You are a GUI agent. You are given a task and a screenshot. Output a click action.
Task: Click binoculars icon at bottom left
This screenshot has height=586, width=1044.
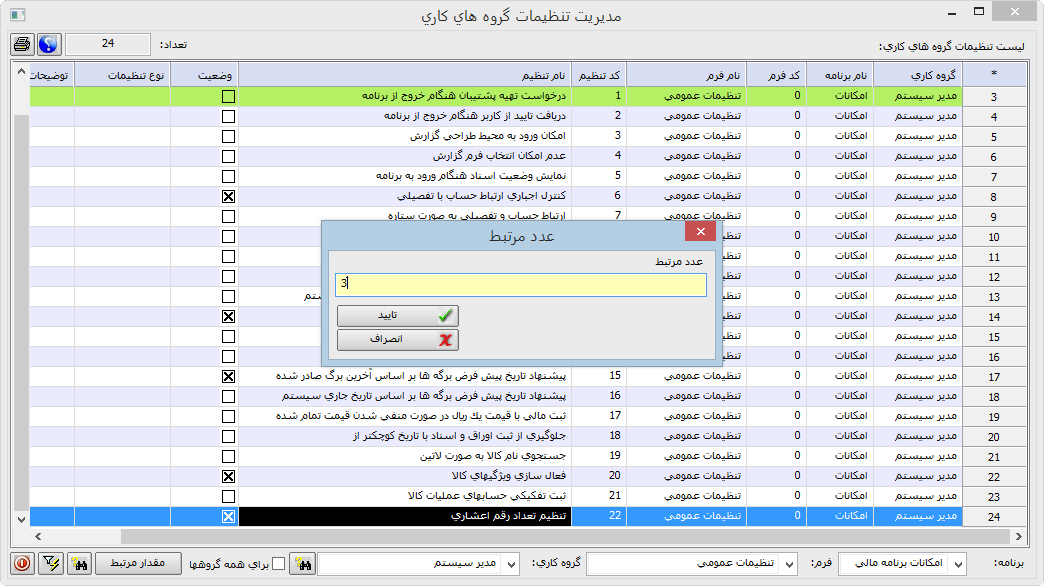tap(77, 564)
